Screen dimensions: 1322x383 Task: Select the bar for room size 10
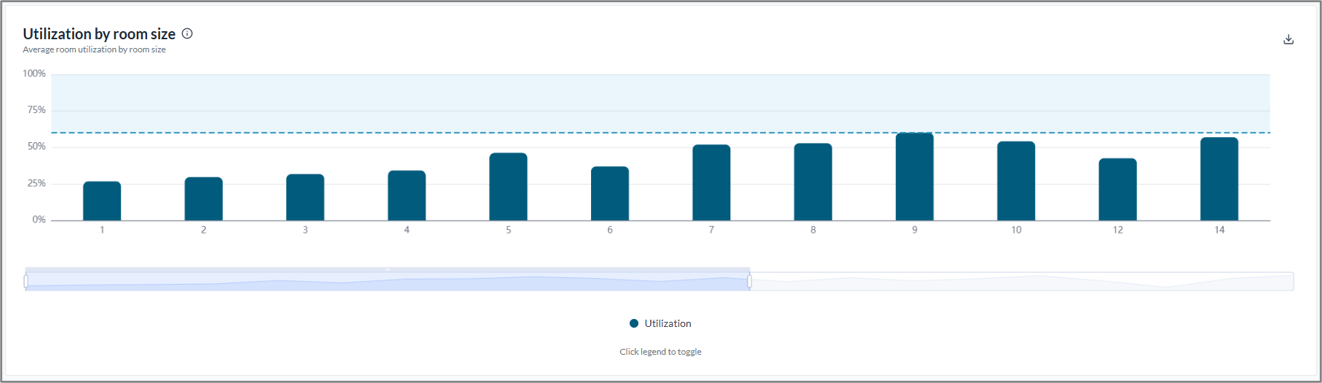pyautogui.click(x=1016, y=181)
